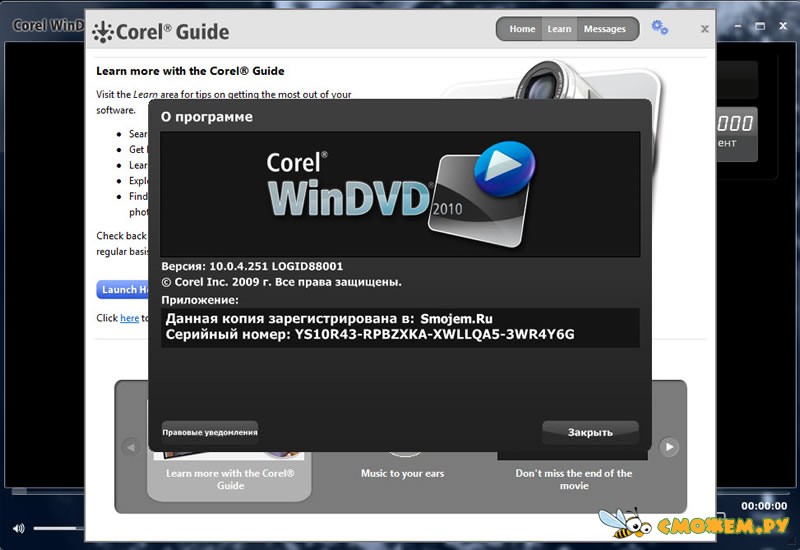Select the 'Learn more with the Corel® Guide' card
Viewport: 800px width, 550px height.
(229, 479)
